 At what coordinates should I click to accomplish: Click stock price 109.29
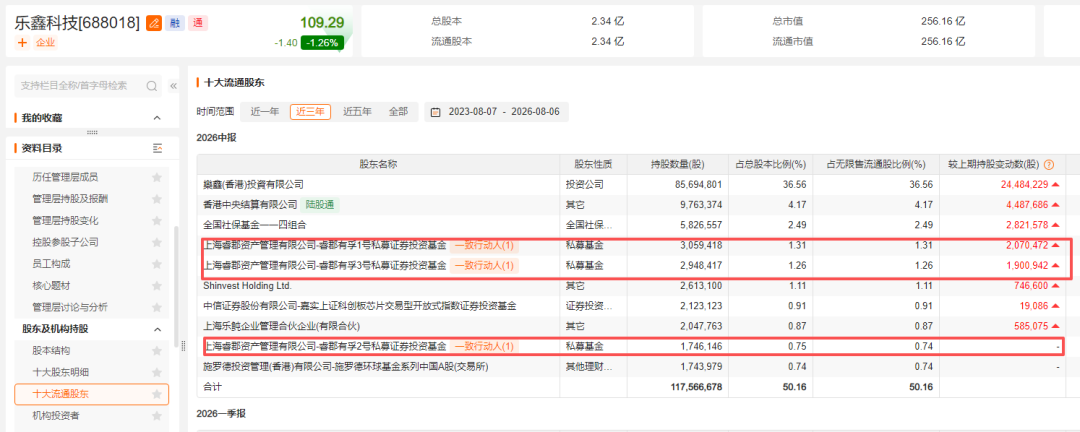tap(322, 23)
